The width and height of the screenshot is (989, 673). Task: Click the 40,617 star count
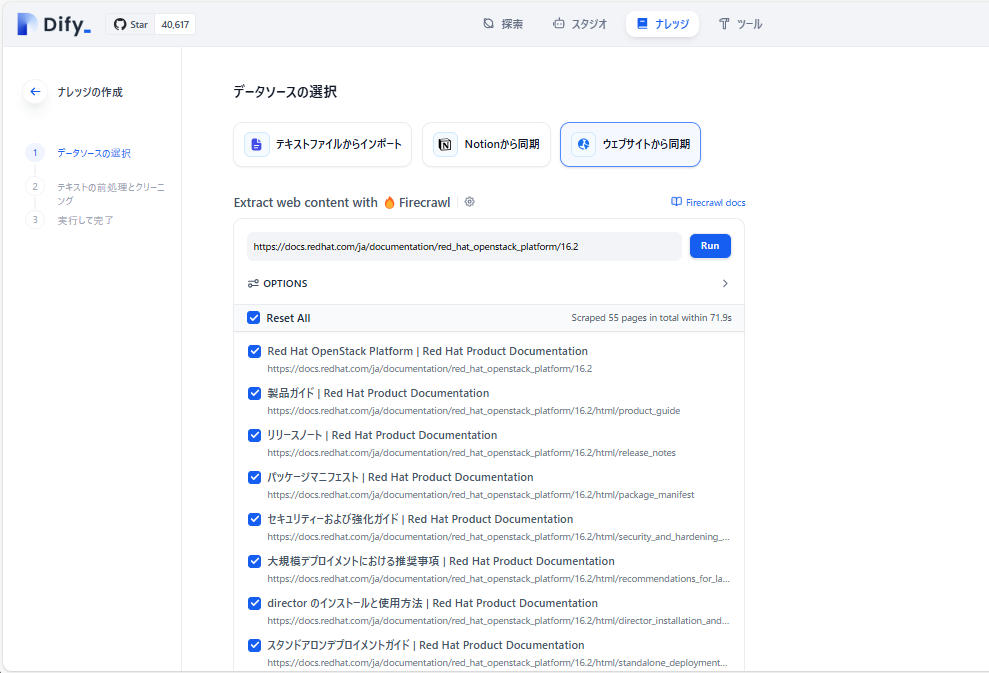tap(175, 25)
